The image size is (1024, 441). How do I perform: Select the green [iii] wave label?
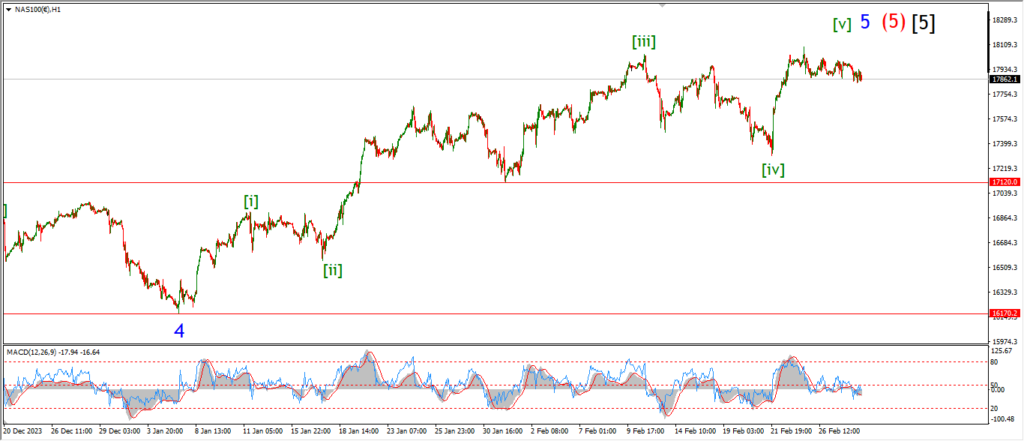tap(643, 41)
